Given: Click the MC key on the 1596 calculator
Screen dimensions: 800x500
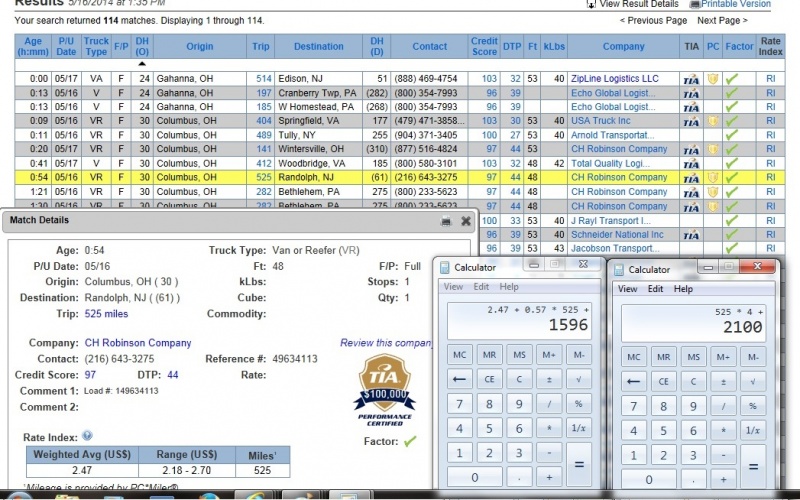Looking at the screenshot, I should point(459,355).
